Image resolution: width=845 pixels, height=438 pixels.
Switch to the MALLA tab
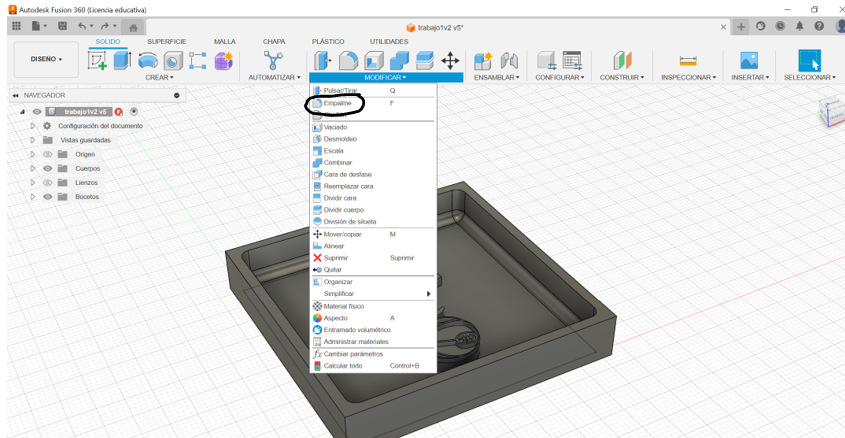coord(225,41)
